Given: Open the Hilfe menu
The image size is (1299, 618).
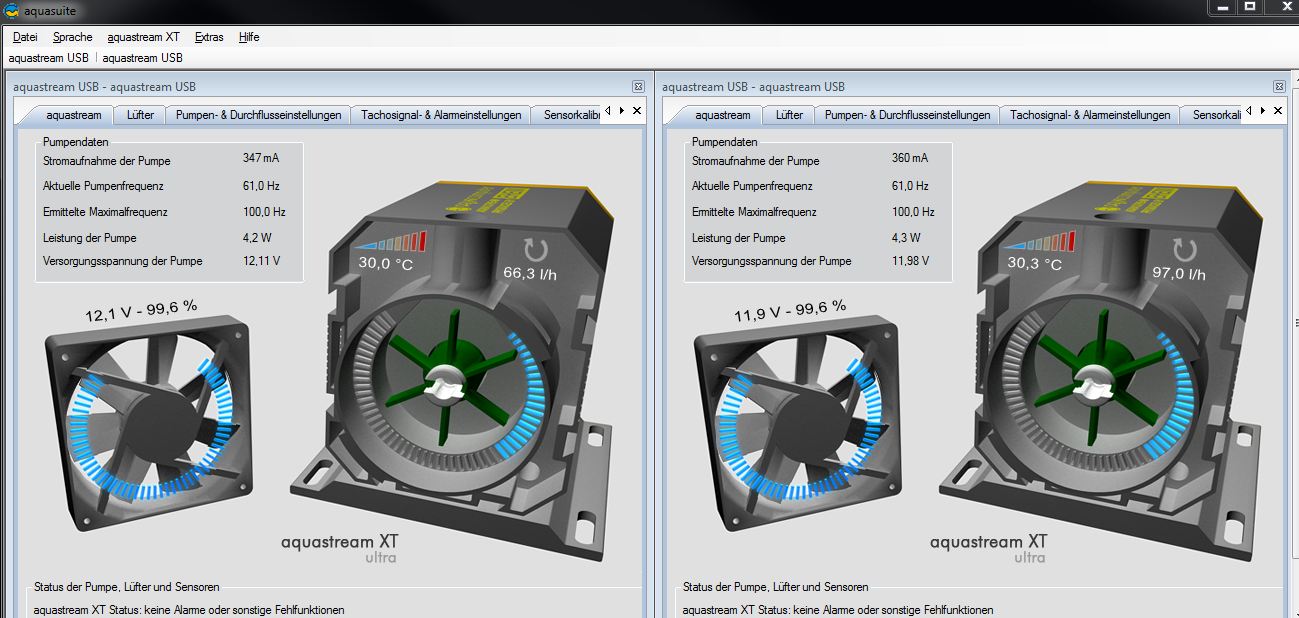Looking at the screenshot, I should pyautogui.click(x=249, y=37).
